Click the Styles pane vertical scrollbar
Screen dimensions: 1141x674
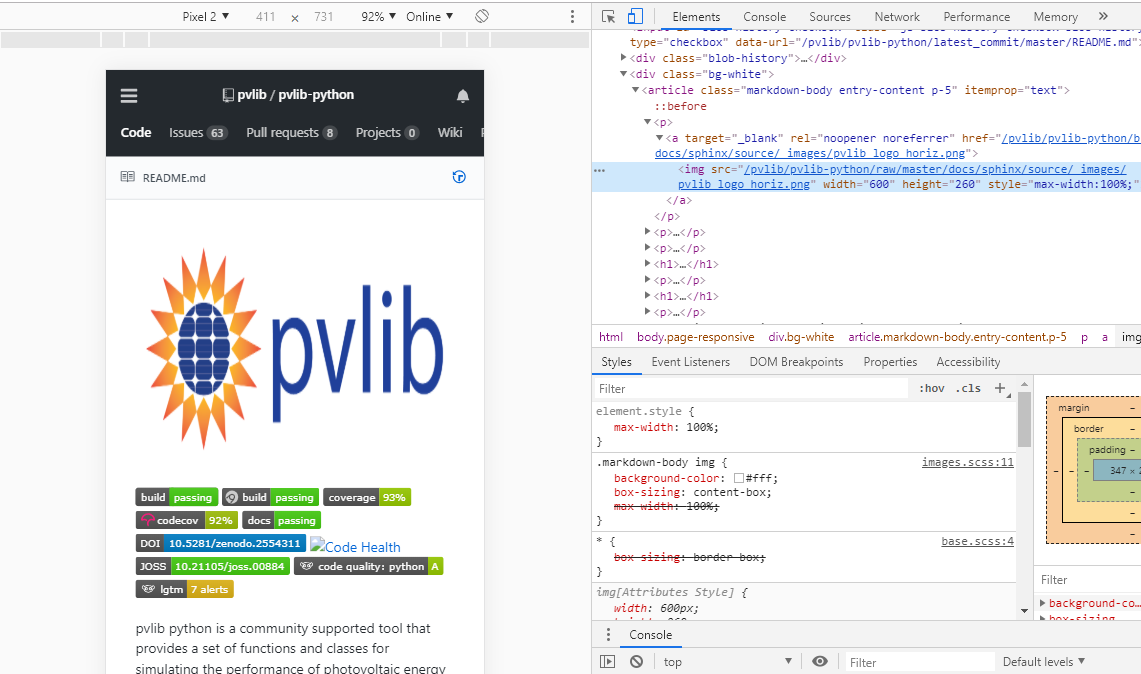point(1025,419)
